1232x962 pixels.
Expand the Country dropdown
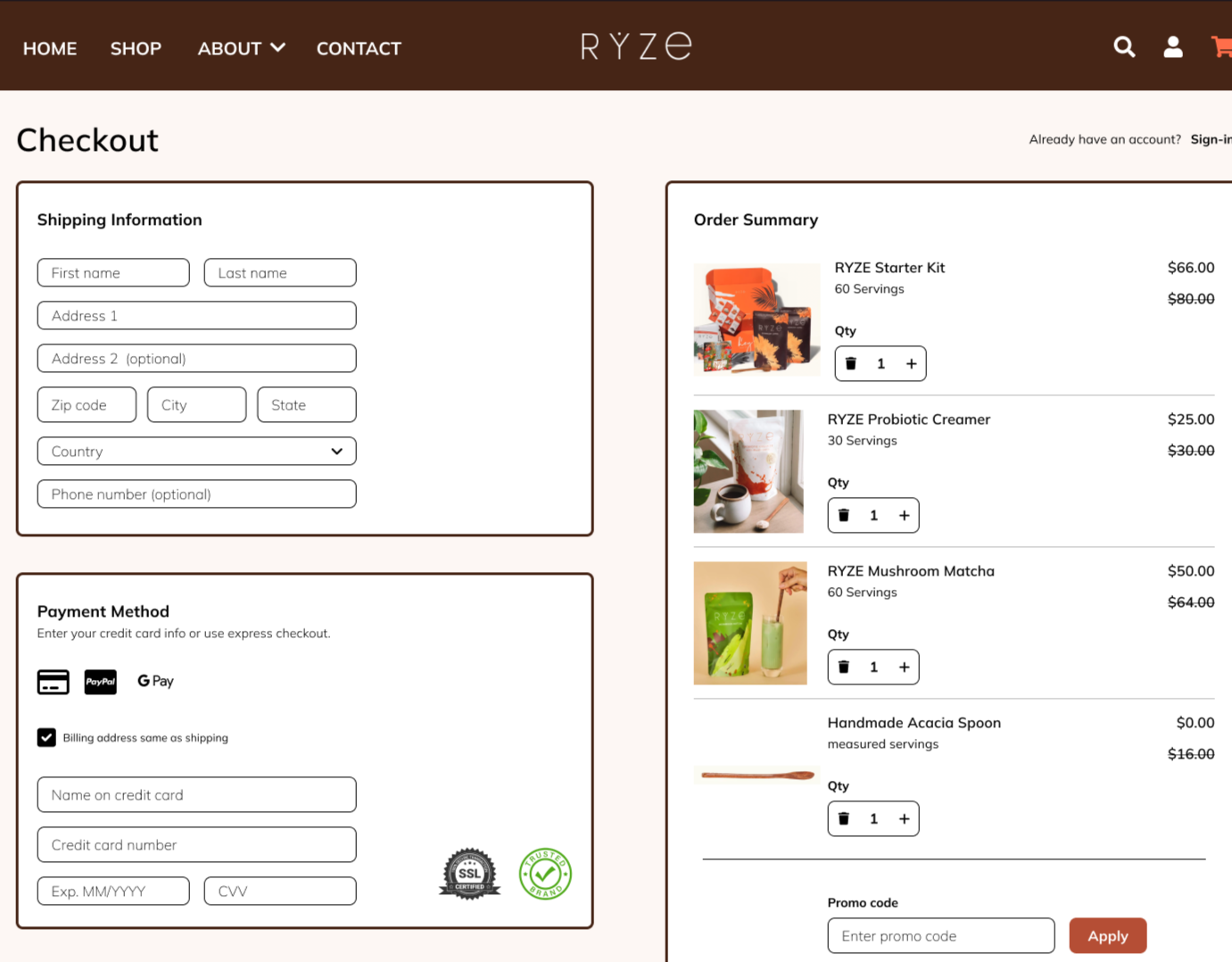point(197,451)
